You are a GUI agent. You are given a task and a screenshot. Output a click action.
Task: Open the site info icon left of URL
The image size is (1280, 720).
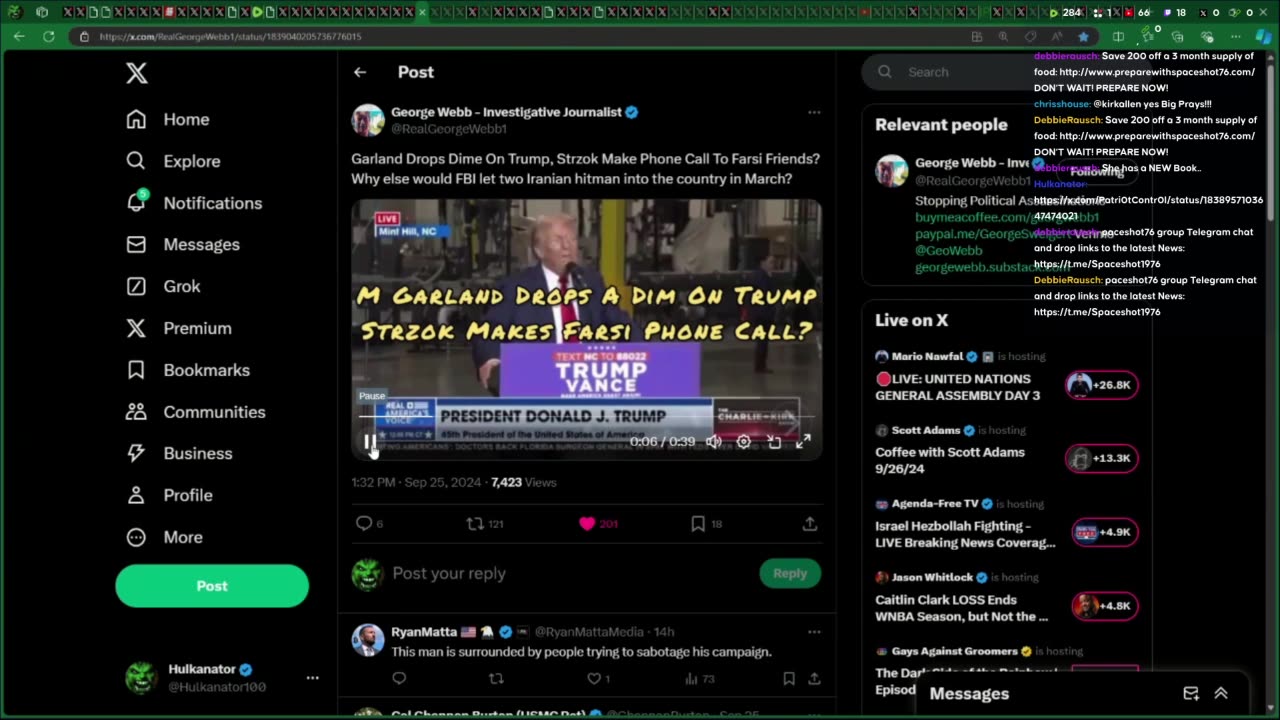tap(85, 36)
